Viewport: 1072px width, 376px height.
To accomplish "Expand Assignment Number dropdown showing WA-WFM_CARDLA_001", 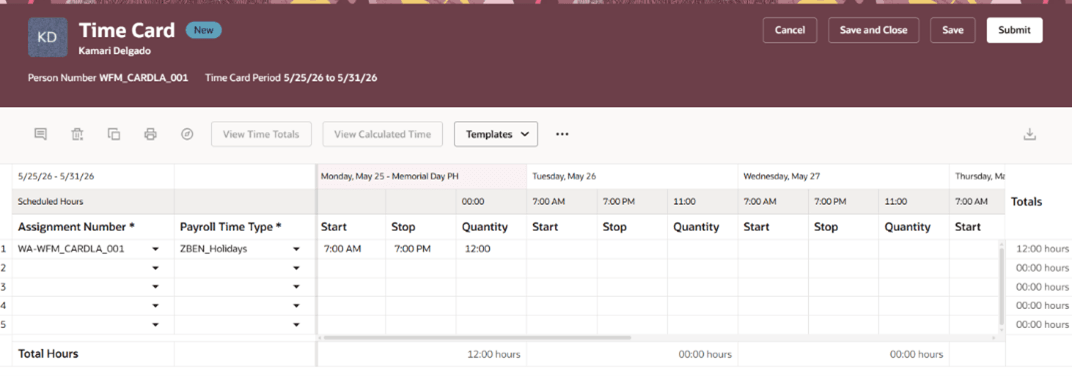I will [x=156, y=250].
